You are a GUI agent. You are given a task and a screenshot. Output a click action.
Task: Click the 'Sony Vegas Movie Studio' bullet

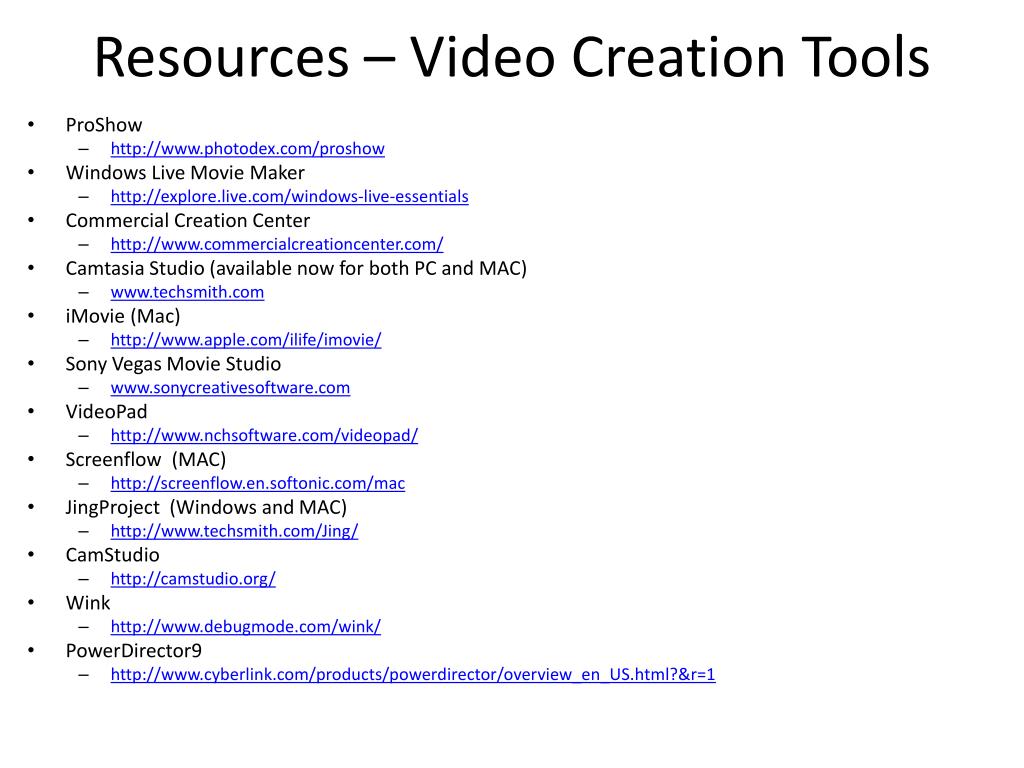(x=173, y=364)
